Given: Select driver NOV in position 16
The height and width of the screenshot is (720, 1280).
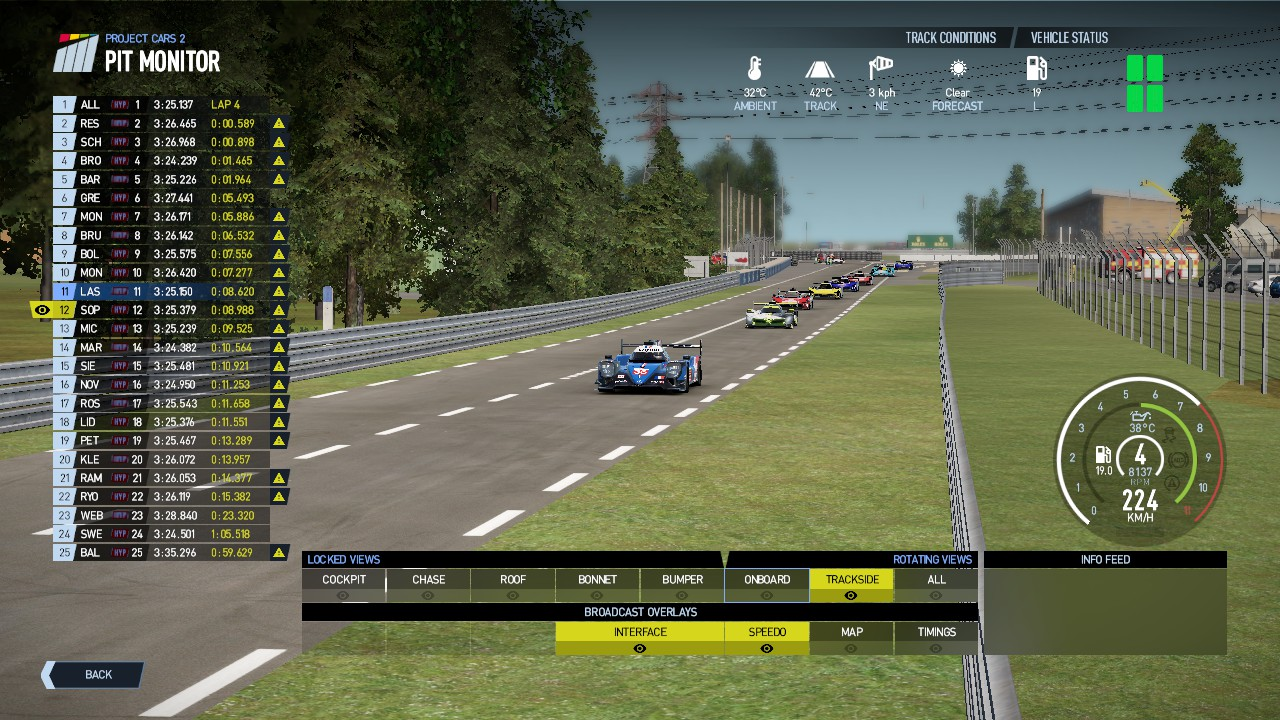Looking at the screenshot, I should 171,385.
